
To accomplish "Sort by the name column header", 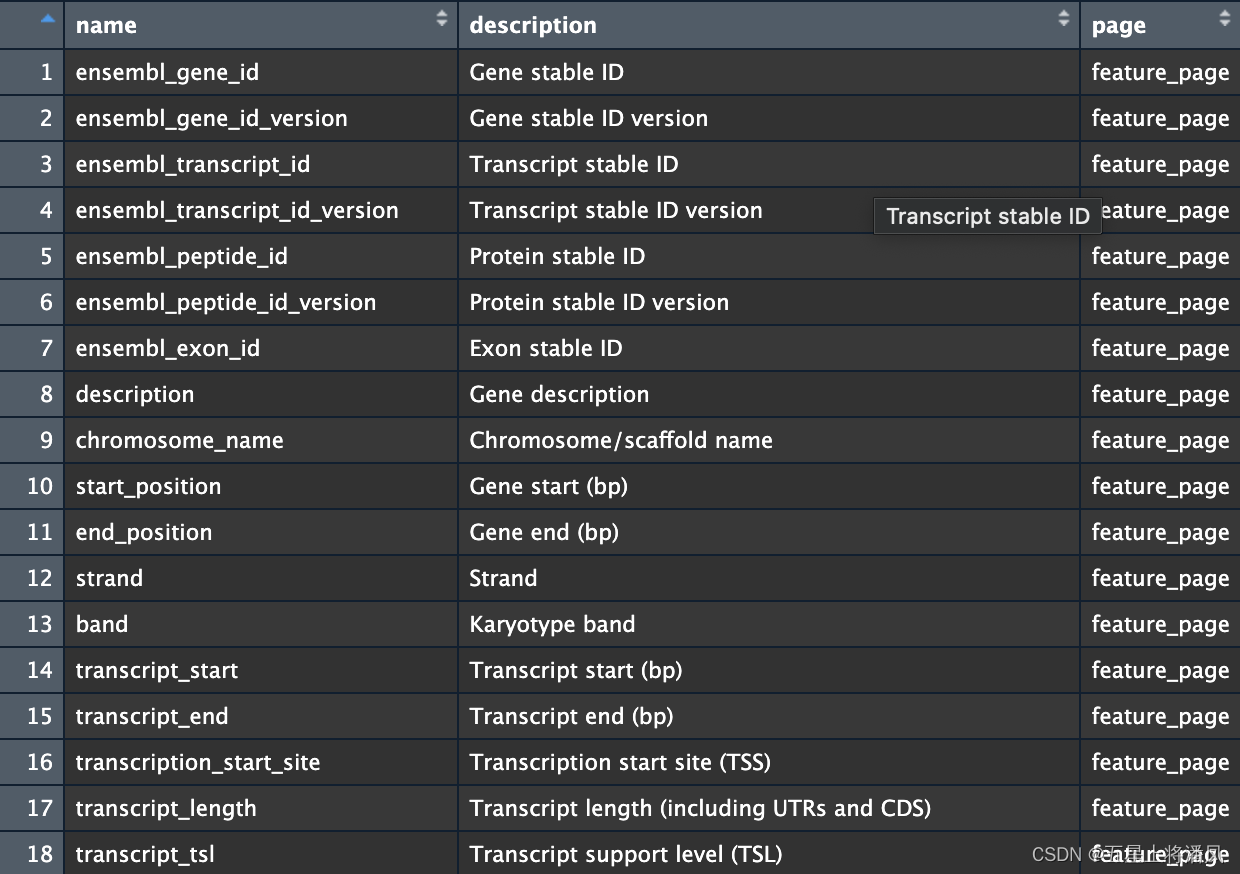I will 107,26.
